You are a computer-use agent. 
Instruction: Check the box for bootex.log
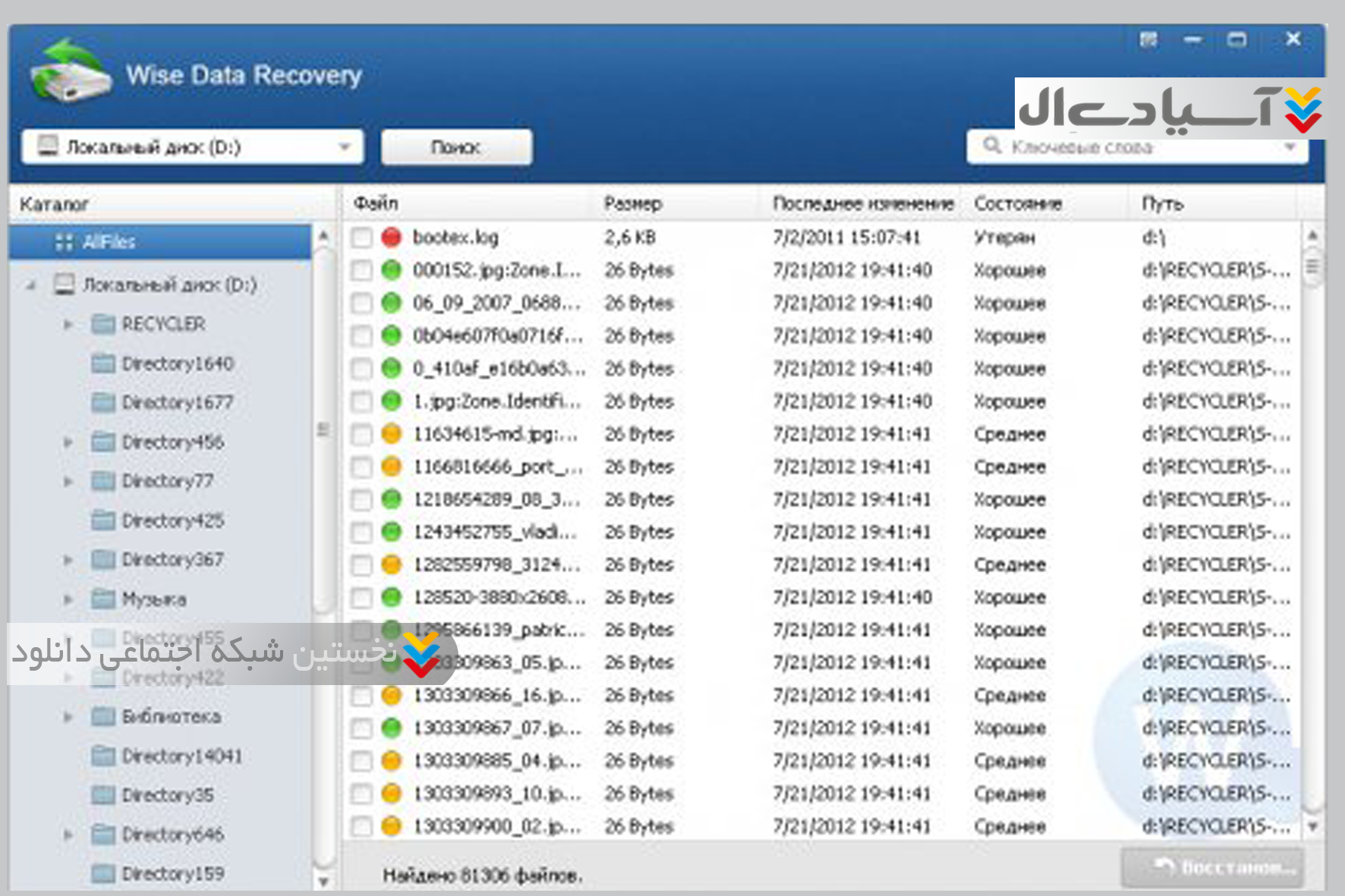(362, 238)
